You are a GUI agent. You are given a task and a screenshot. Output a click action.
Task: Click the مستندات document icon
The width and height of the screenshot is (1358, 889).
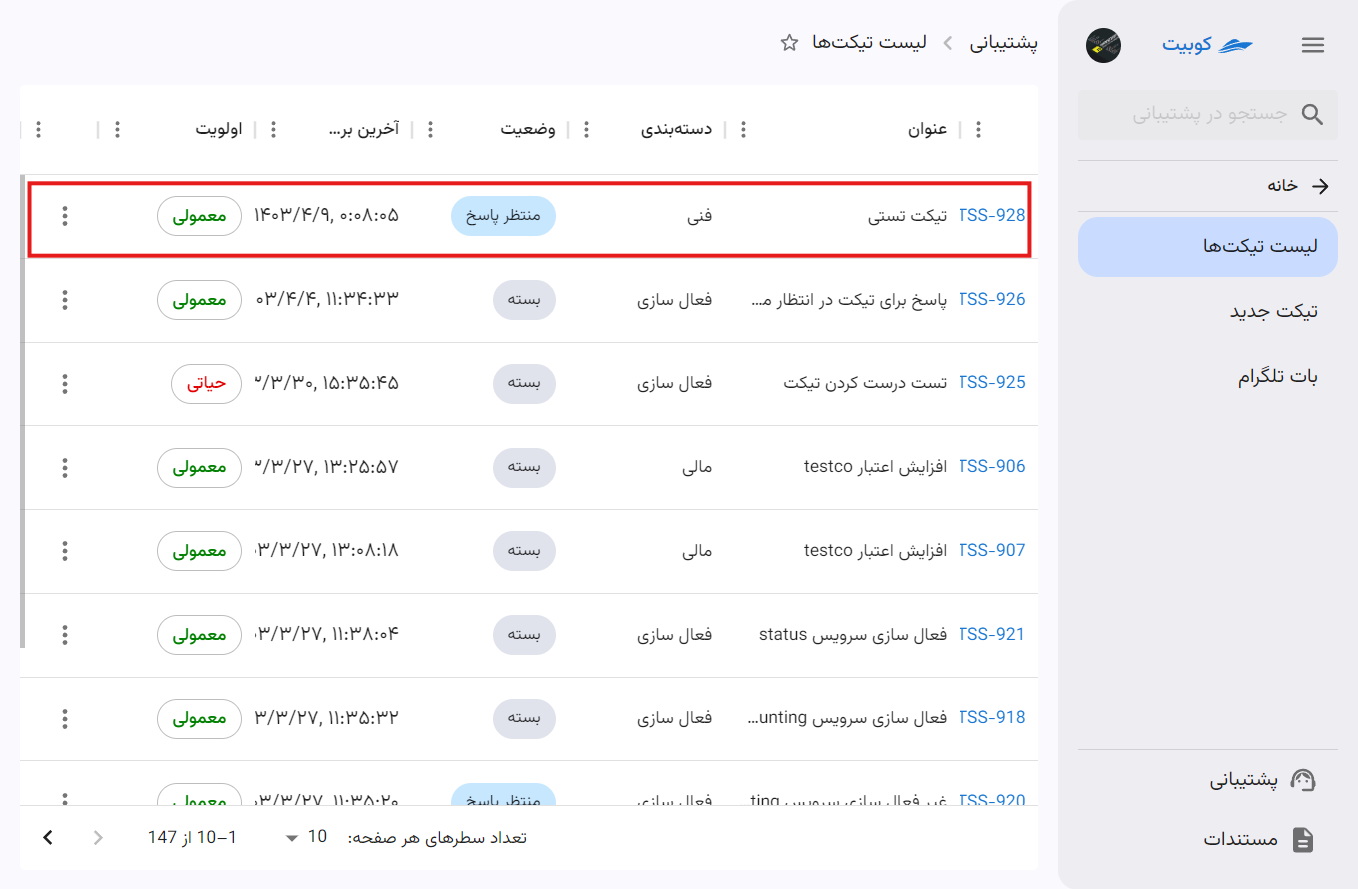pyautogui.click(x=1303, y=839)
